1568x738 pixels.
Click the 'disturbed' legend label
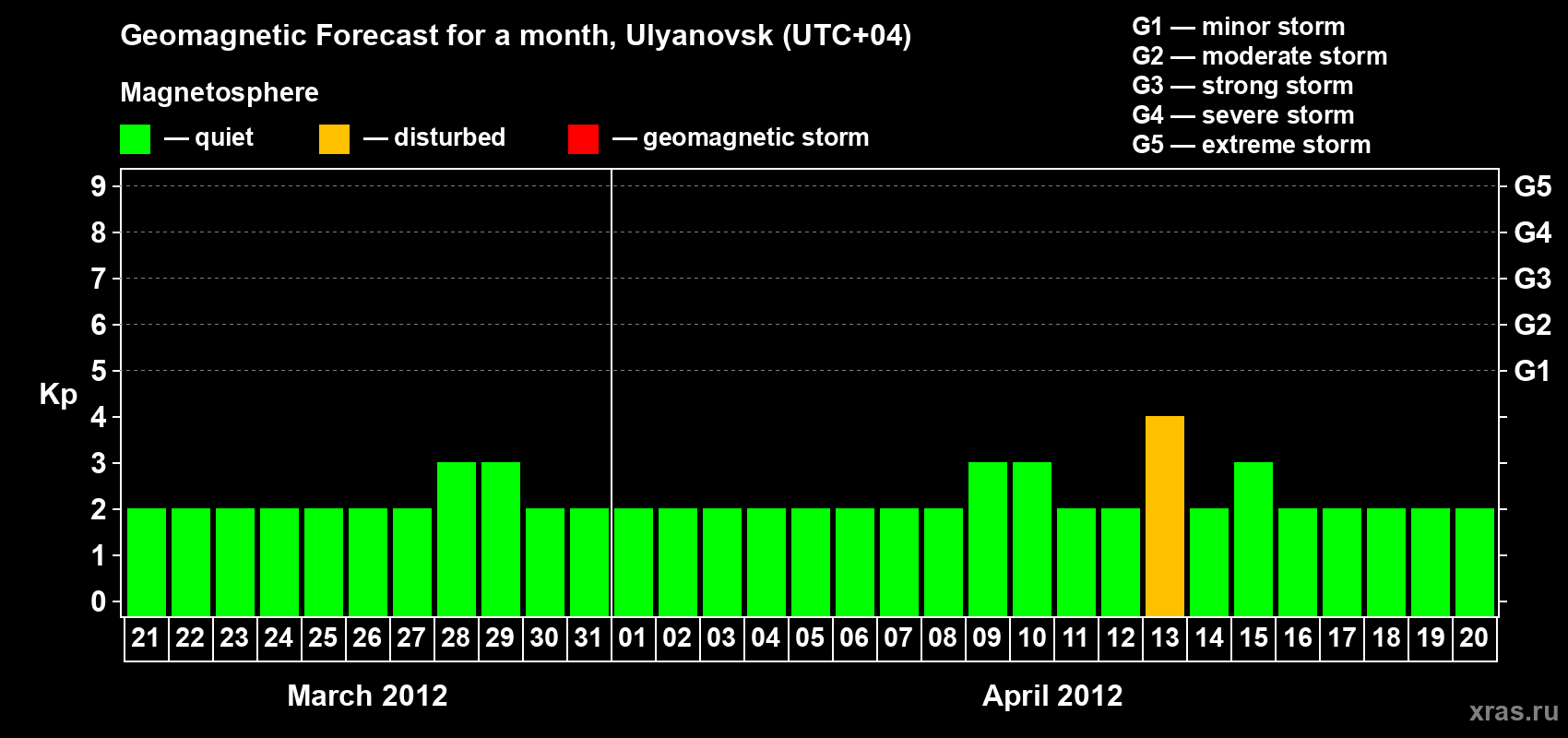[x=449, y=137]
